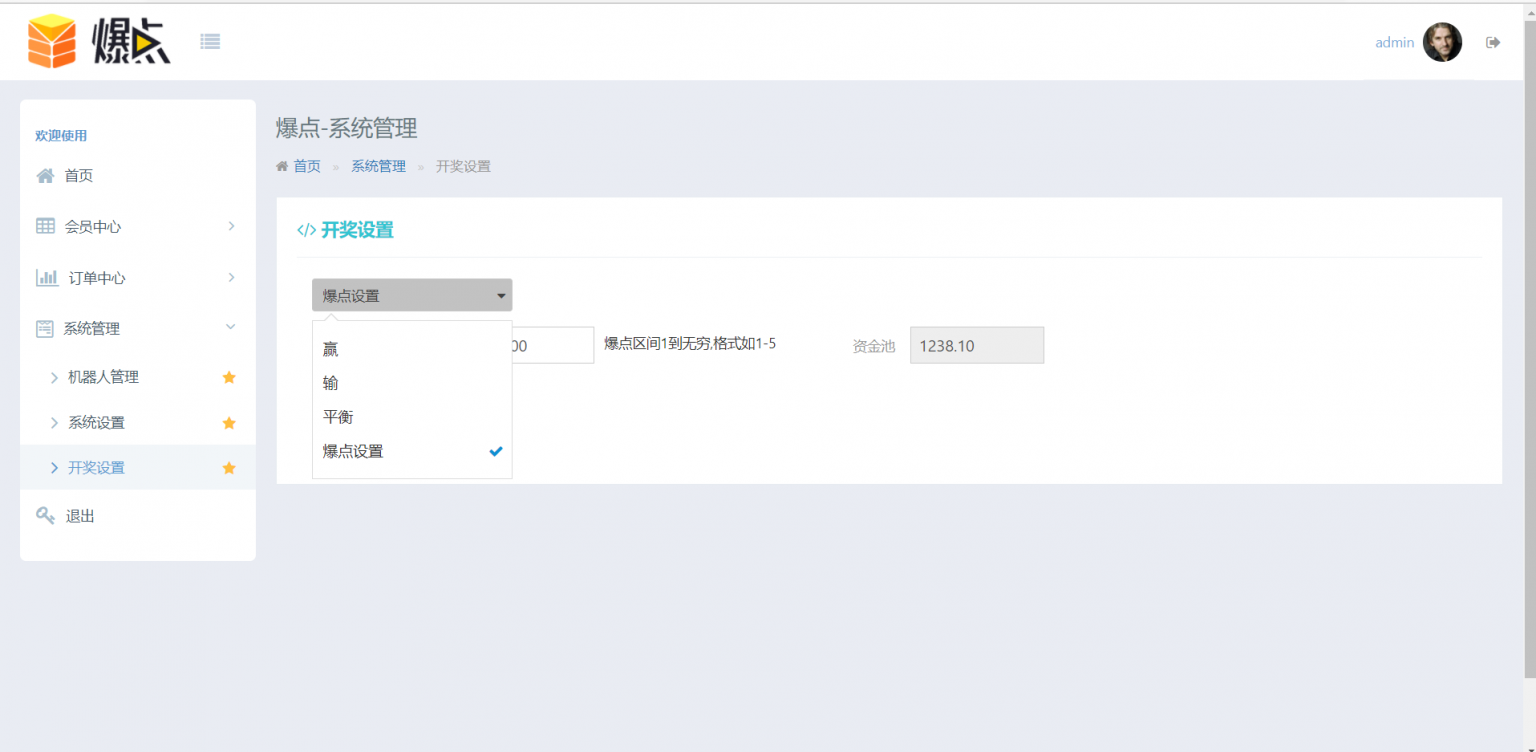Click the star icon beside 系统设置

229,423
